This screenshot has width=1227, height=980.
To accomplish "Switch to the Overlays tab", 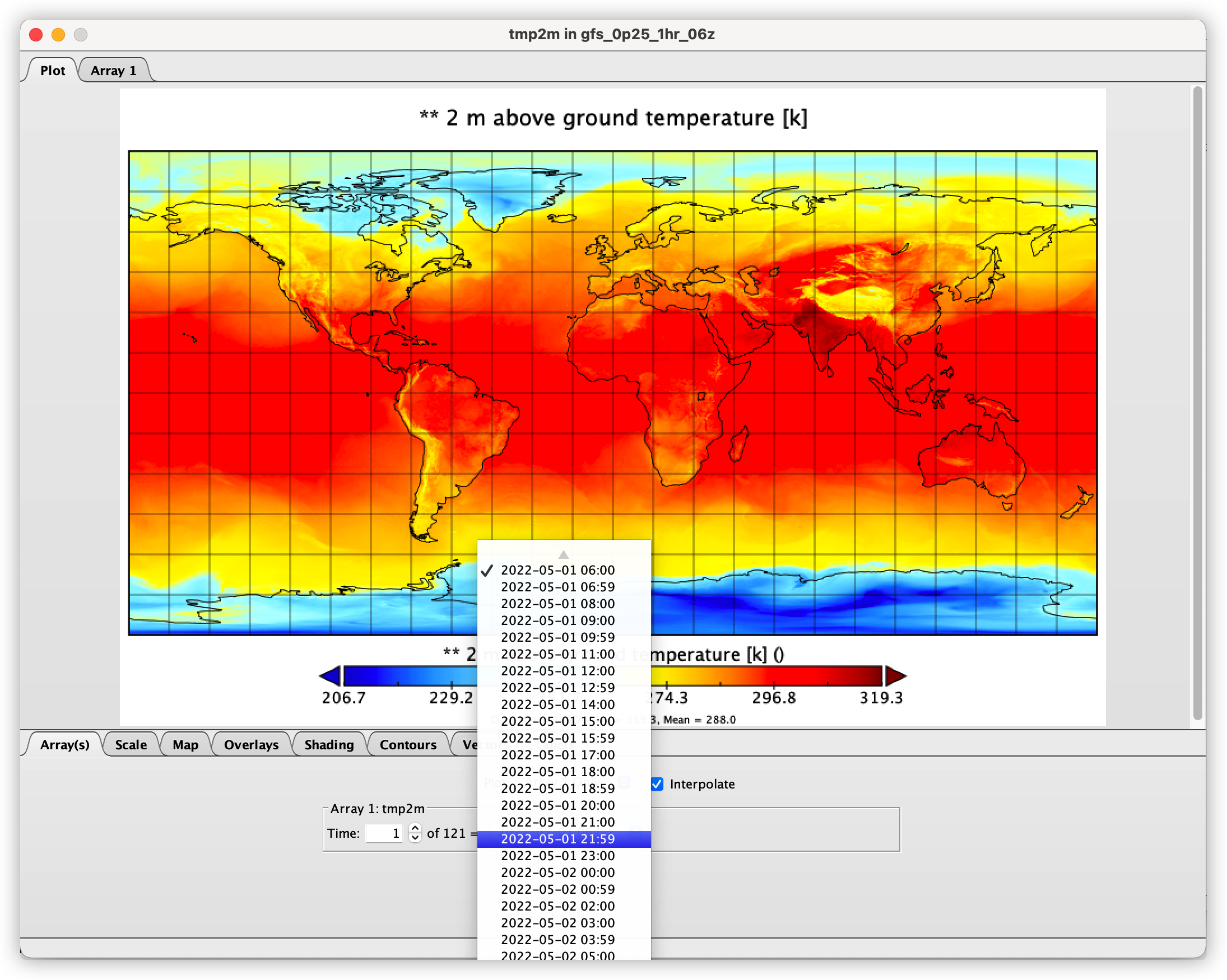I will pos(251,745).
